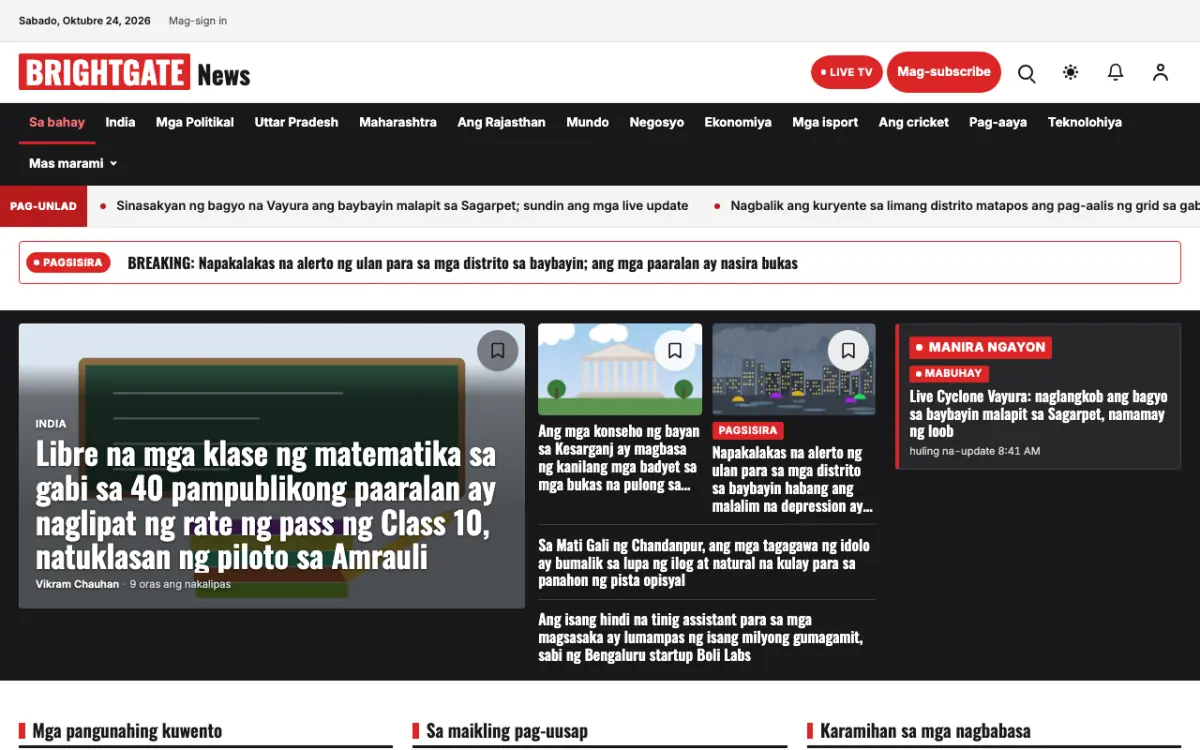1200x750 pixels.
Task: Open the Mga Politikal section
Action: (x=195, y=122)
